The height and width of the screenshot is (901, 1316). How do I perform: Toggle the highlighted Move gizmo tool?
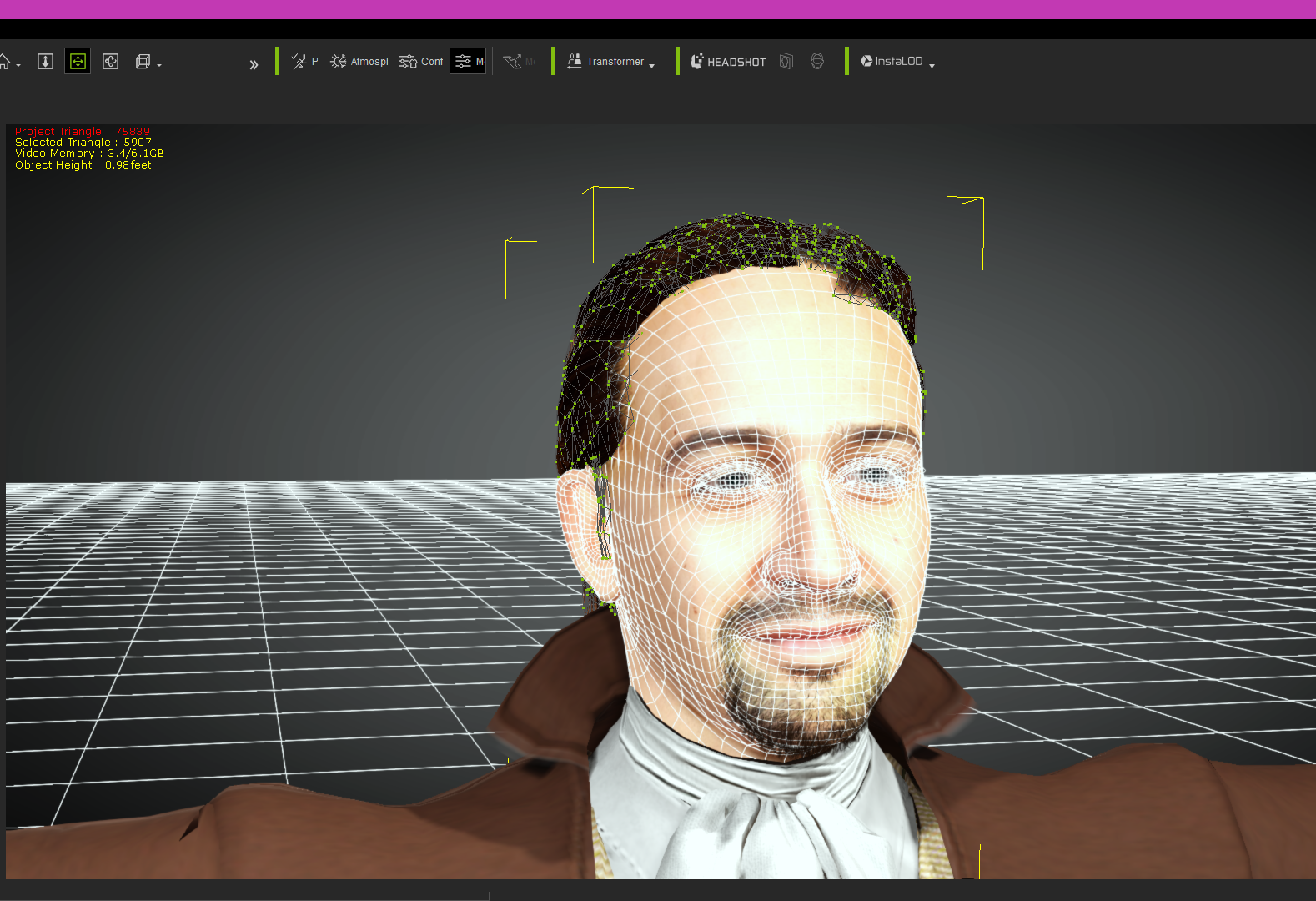pos(78,62)
